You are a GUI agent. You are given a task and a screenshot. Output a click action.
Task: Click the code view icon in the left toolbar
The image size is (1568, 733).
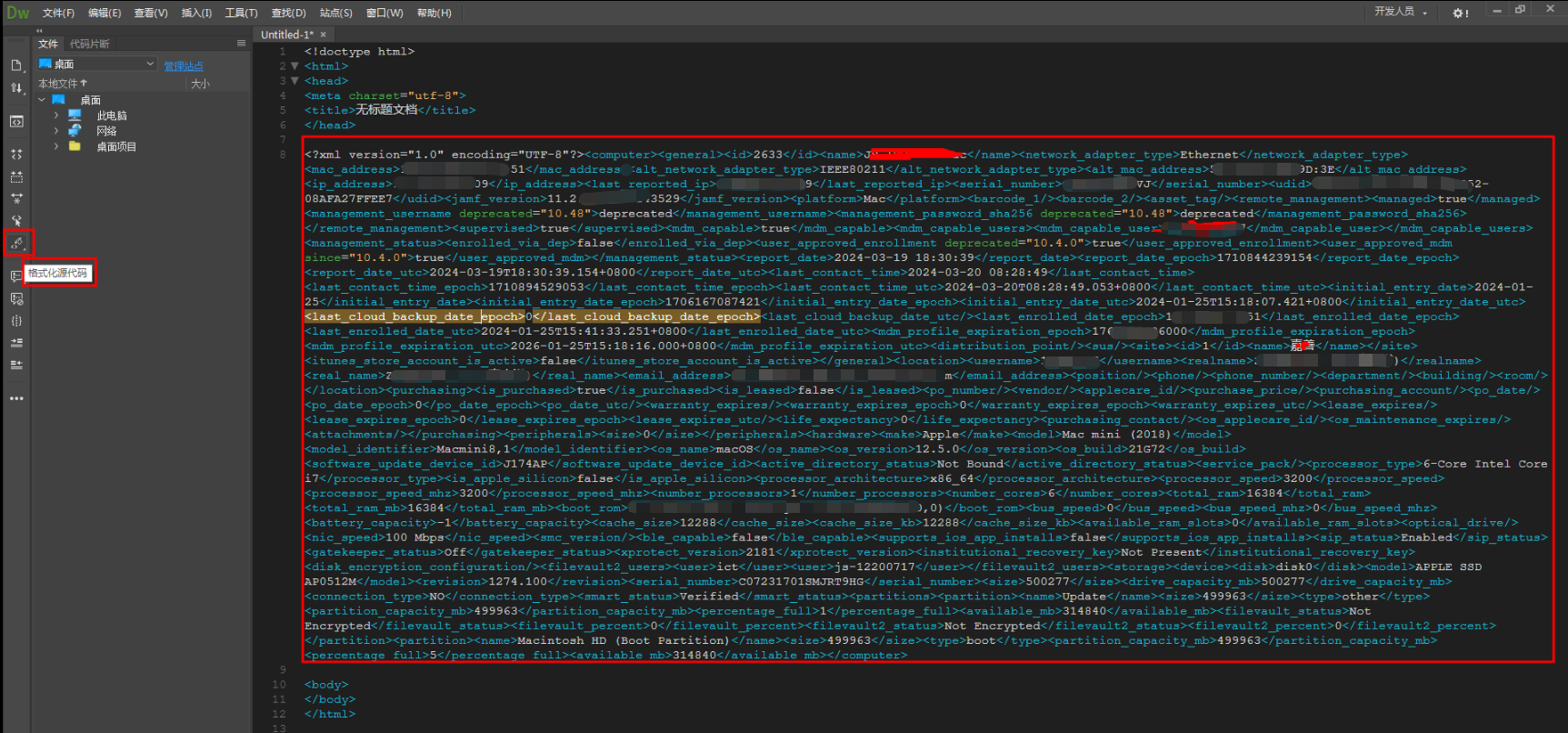coord(16,122)
